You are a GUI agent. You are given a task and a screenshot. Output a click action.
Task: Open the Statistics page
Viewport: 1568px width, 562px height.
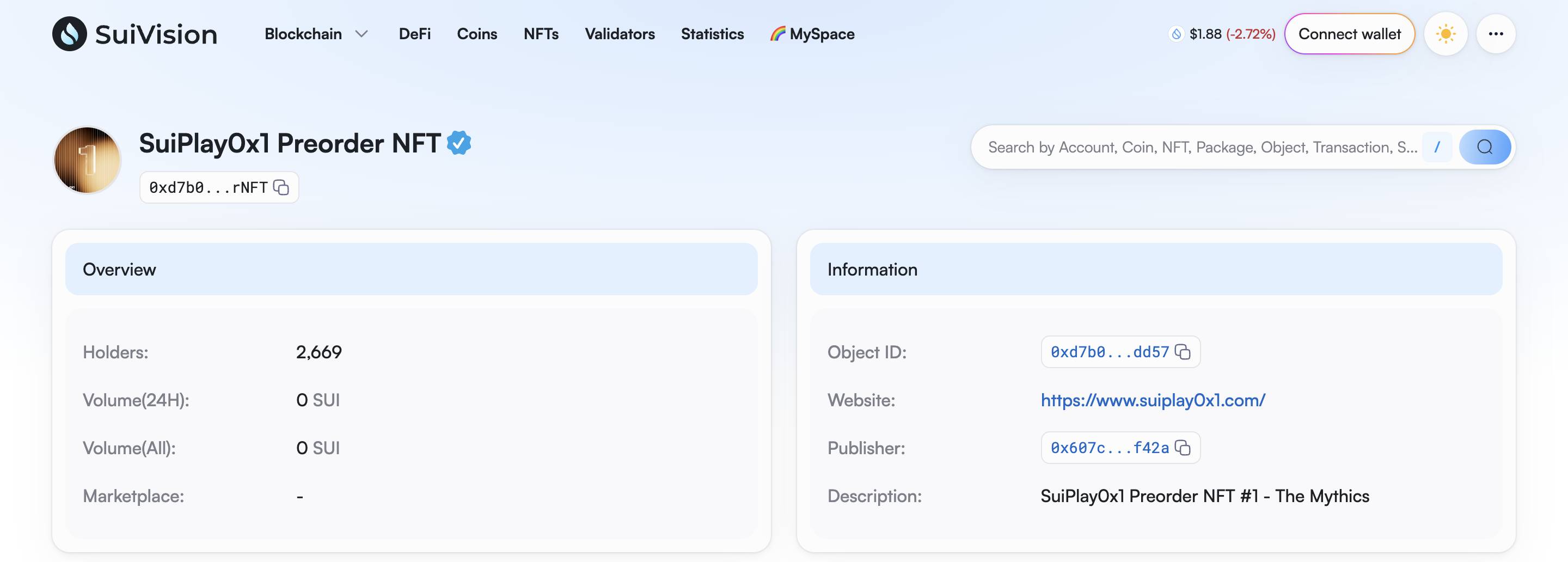pyautogui.click(x=712, y=34)
